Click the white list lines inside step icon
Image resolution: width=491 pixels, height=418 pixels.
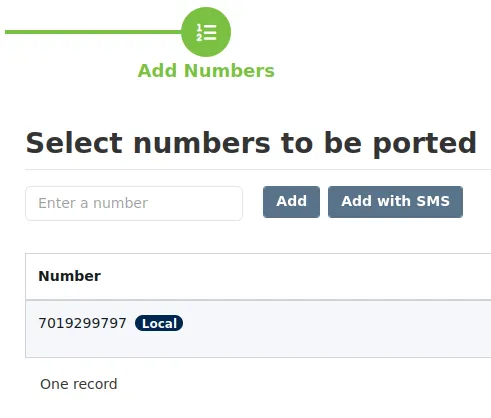210,32
